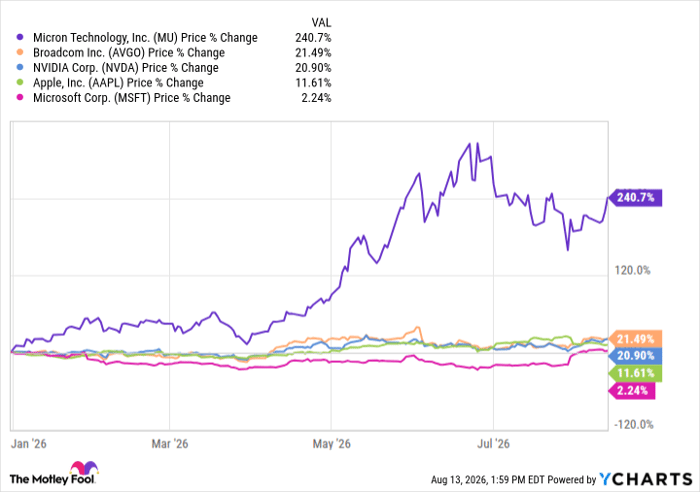The height and width of the screenshot is (492, 700).
Task: Click The Motley Fool jester hat logo
Action: [84, 468]
